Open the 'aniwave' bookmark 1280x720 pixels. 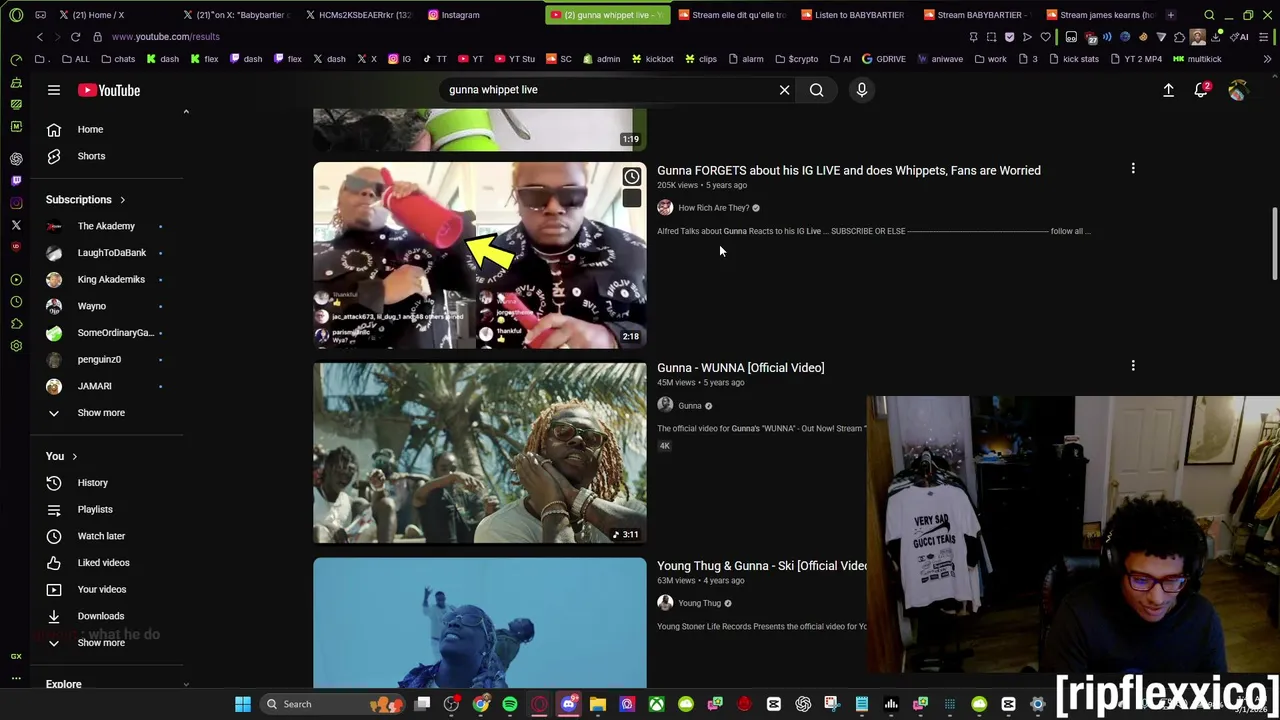pyautogui.click(x=939, y=59)
